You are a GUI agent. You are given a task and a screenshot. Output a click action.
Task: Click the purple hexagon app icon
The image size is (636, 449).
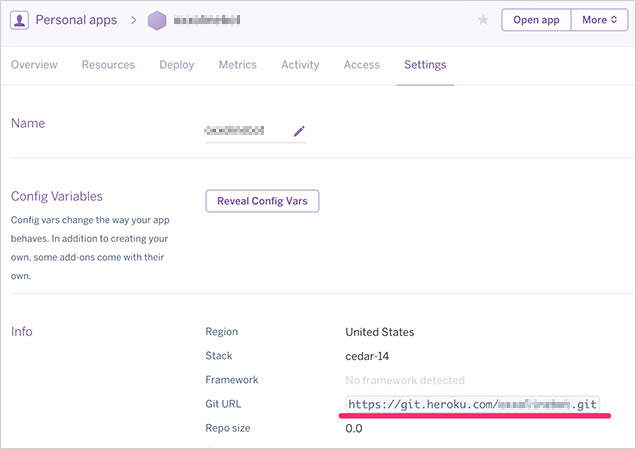coord(157,20)
